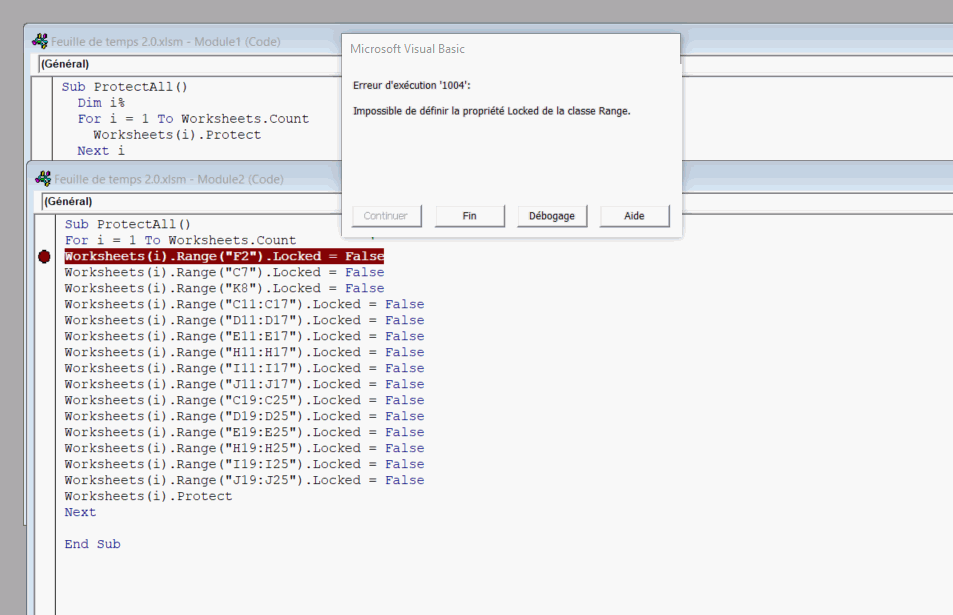Click the Range("I11:I17") code line
The height and width of the screenshot is (615, 953).
(244, 368)
